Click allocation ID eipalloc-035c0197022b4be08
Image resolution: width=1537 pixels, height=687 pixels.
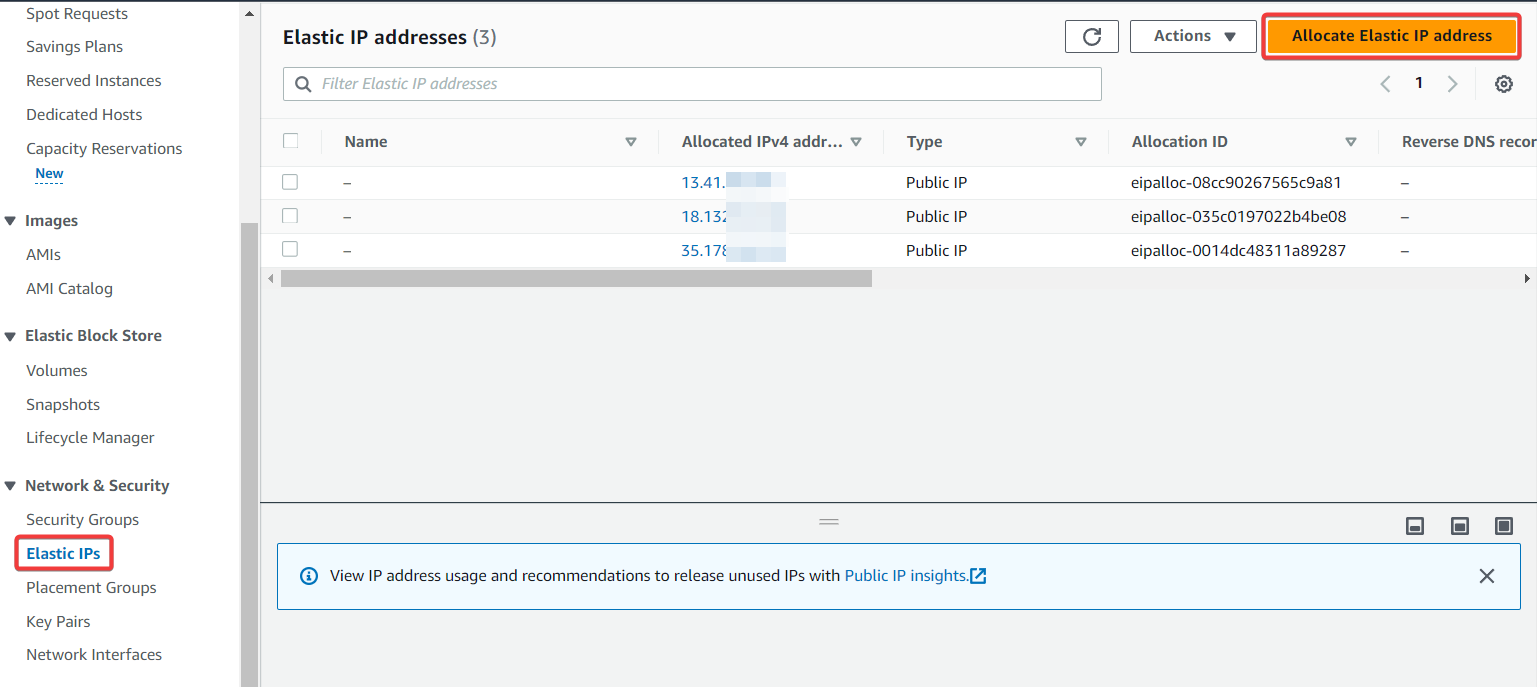click(1238, 217)
